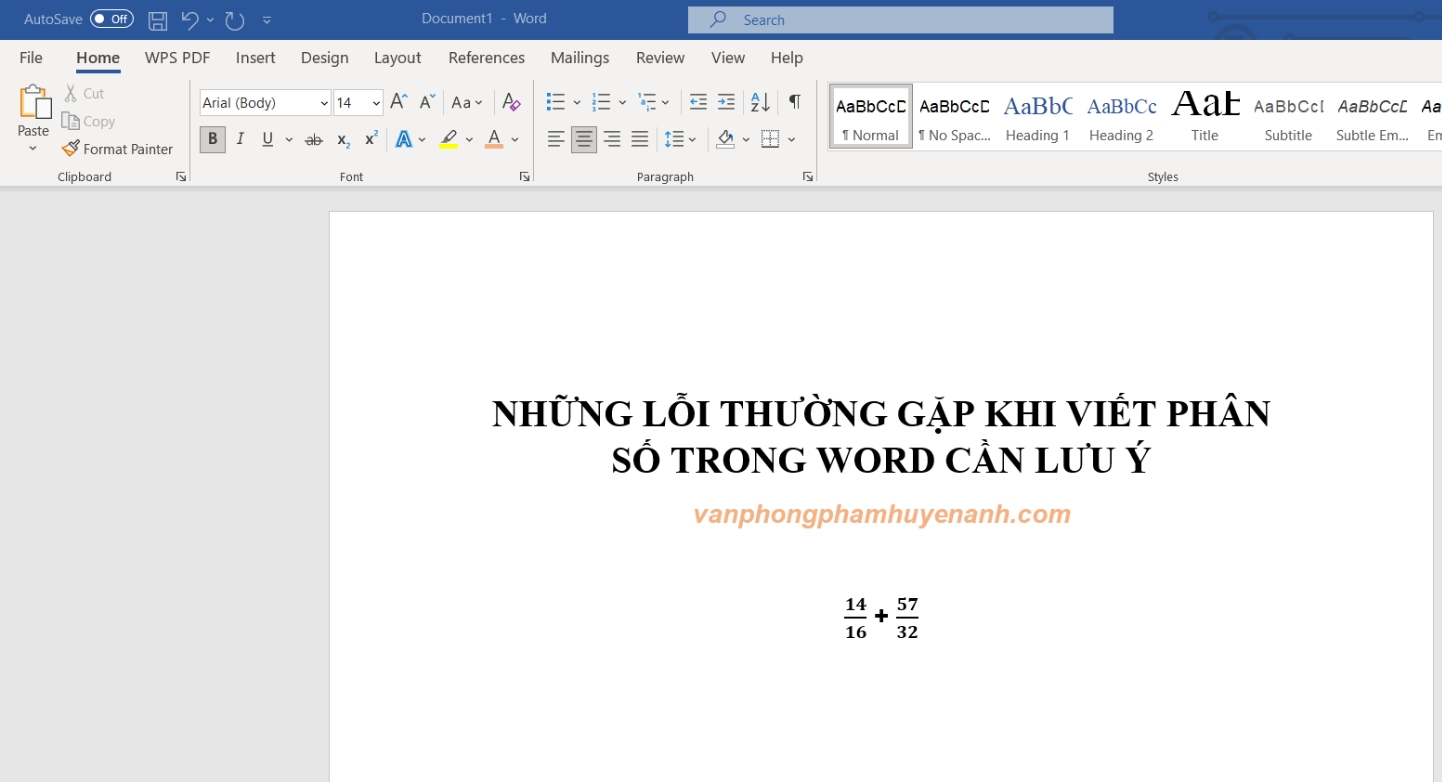Click the Paste clipboard icon

(34, 102)
